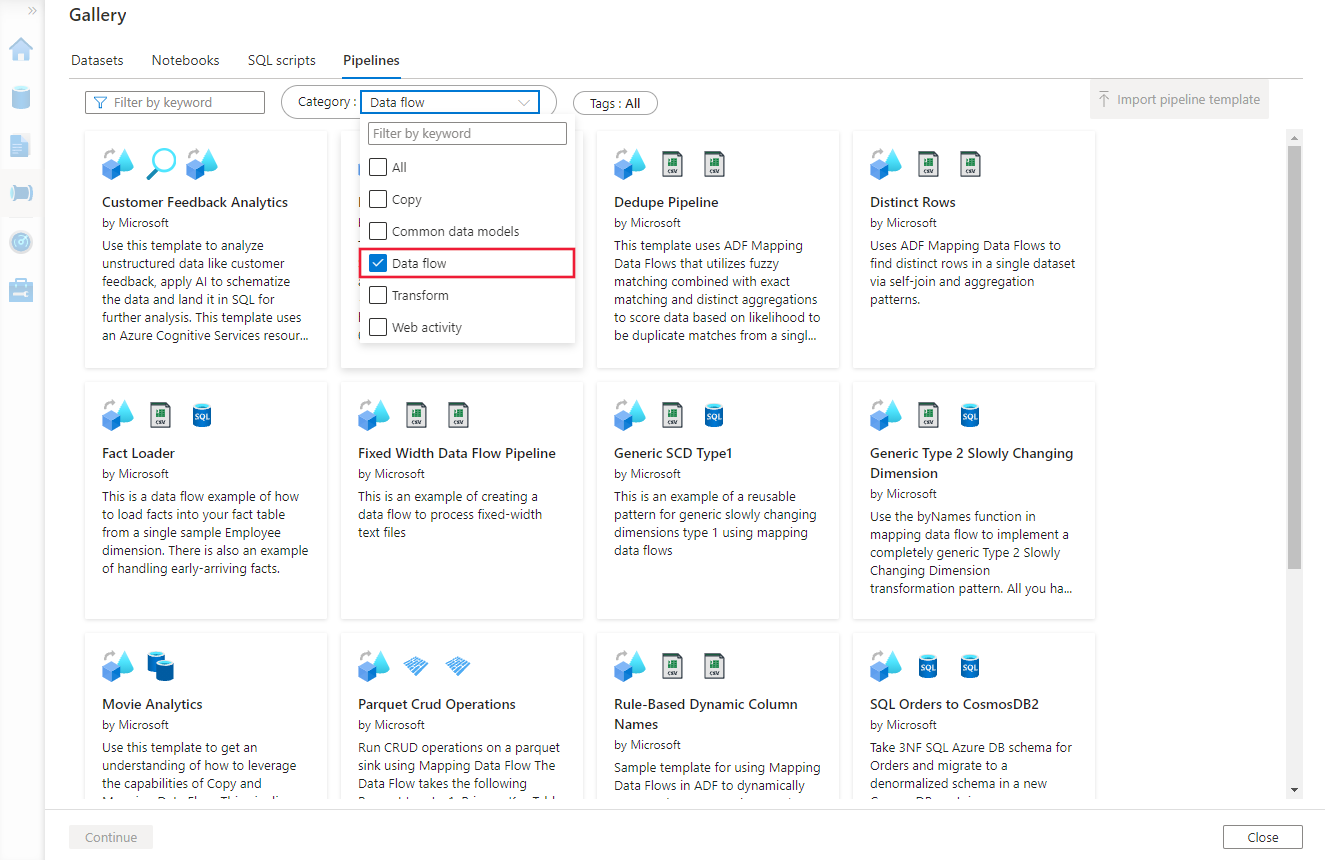Enable the Web activity category filter
Image resolution: width=1325 pixels, height=860 pixels.
[378, 327]
